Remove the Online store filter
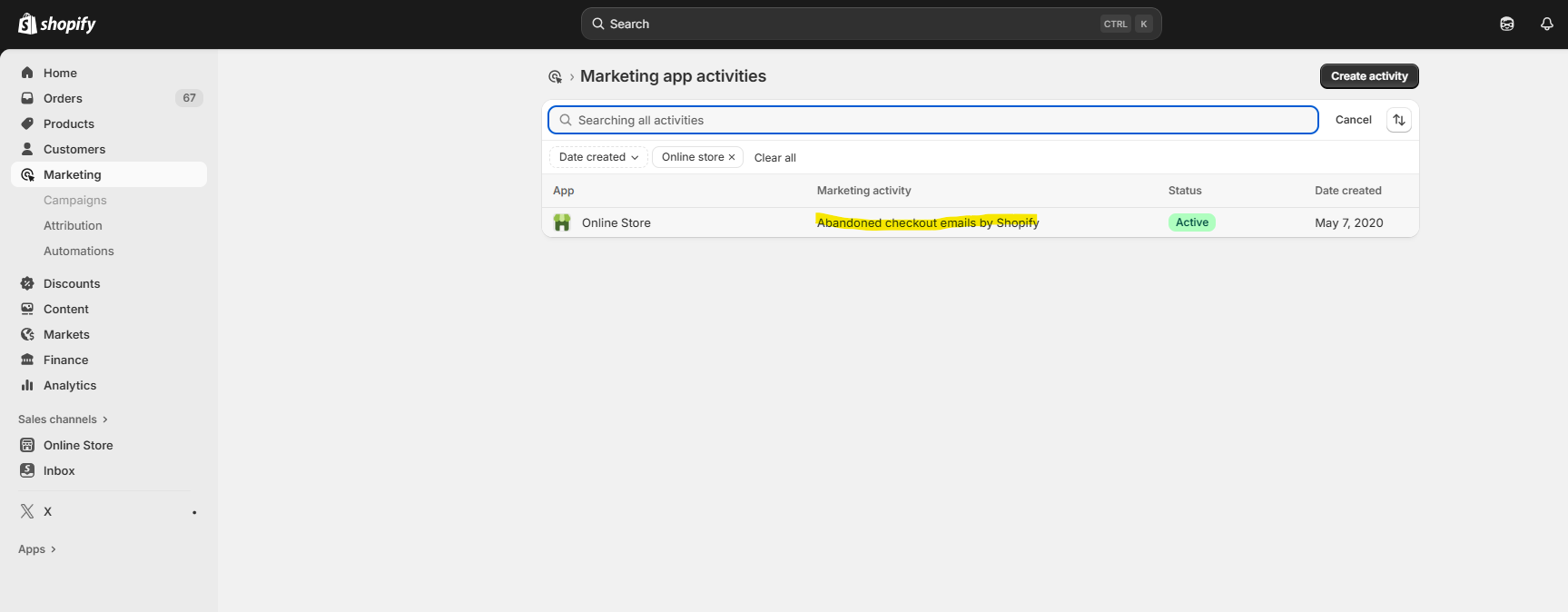1568x612 pixels. point(732,157)
